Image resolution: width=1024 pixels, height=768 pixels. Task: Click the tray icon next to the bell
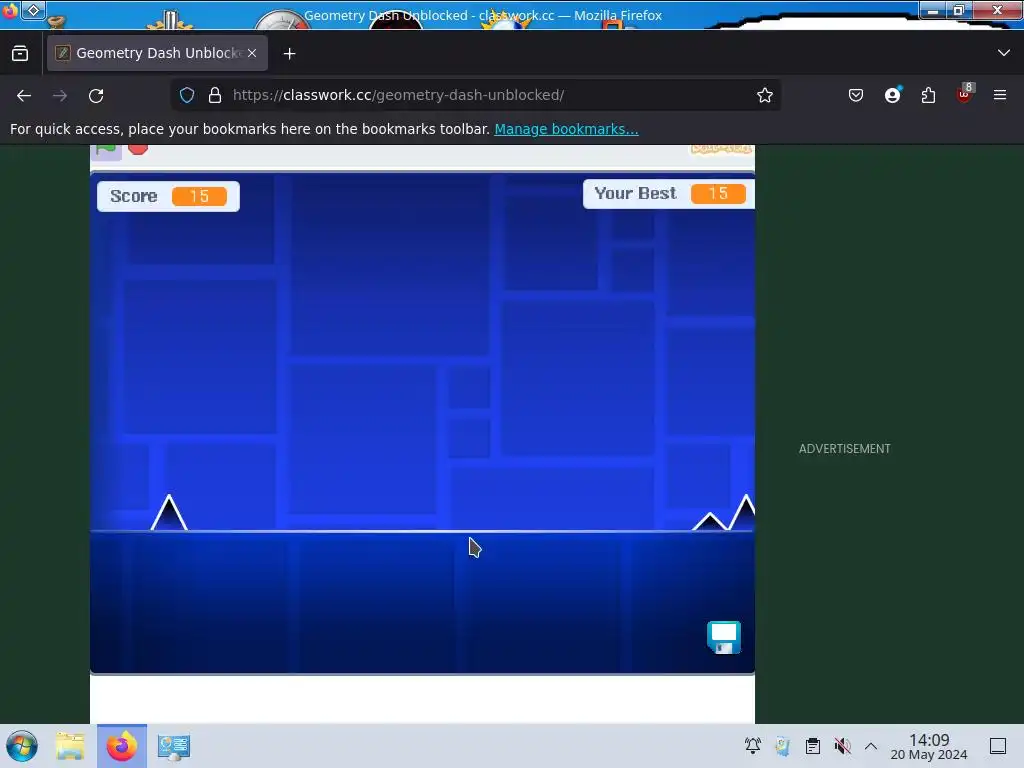(x=782, y=746)
